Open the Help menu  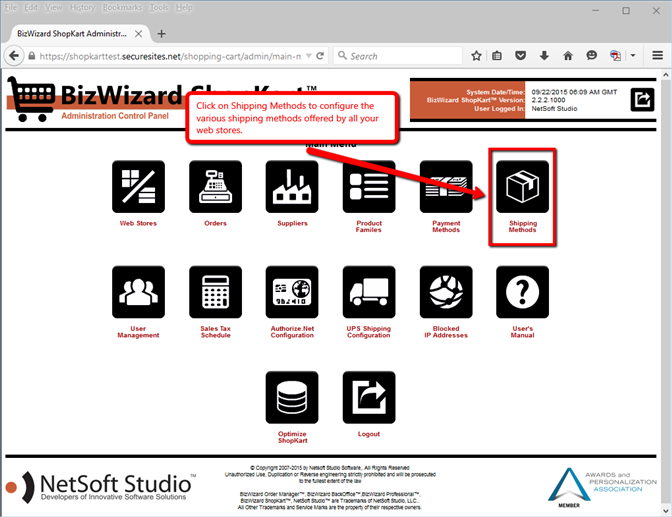tap(184, 8)
